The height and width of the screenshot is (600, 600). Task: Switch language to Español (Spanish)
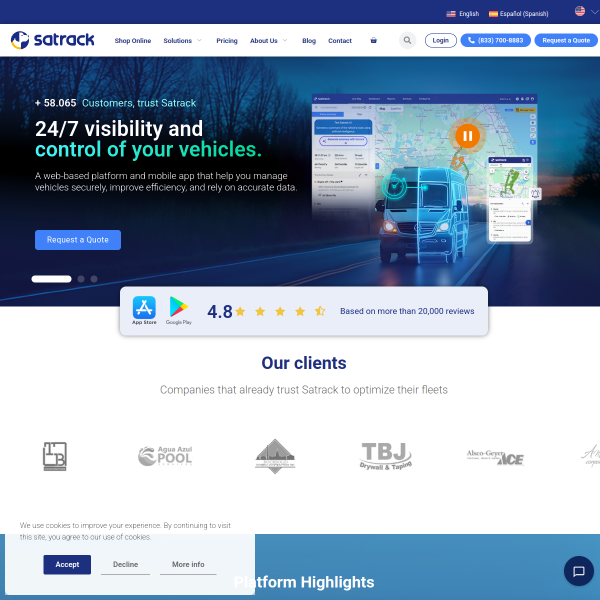[524, 14]
